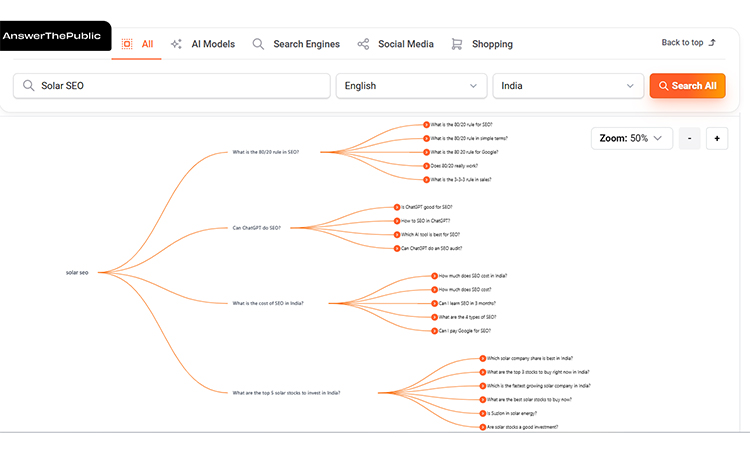750x450 pixels.
Task: Open the Search Engines tab
Action: coord(296,44)
